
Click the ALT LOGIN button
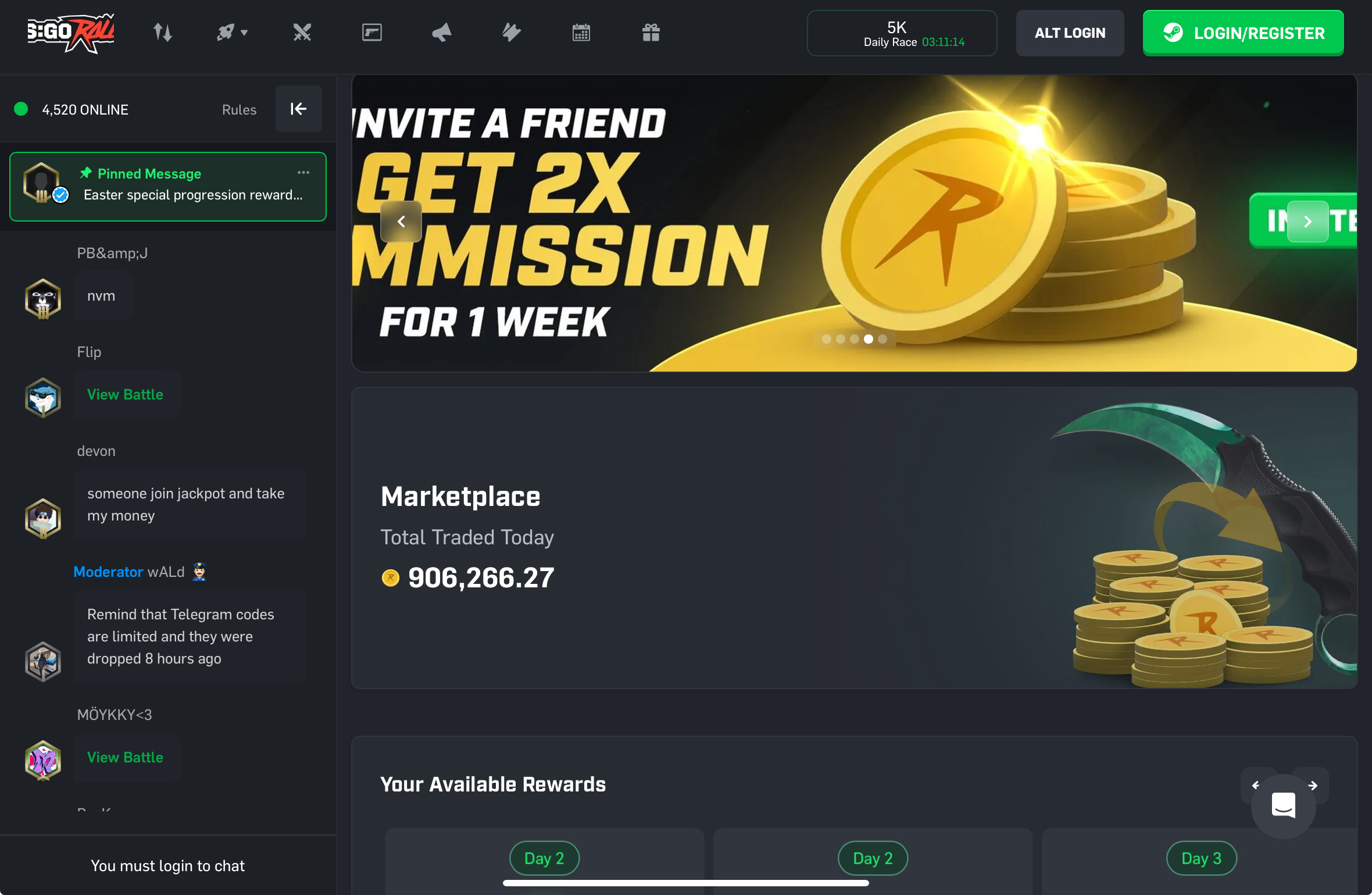[1070, 33]
